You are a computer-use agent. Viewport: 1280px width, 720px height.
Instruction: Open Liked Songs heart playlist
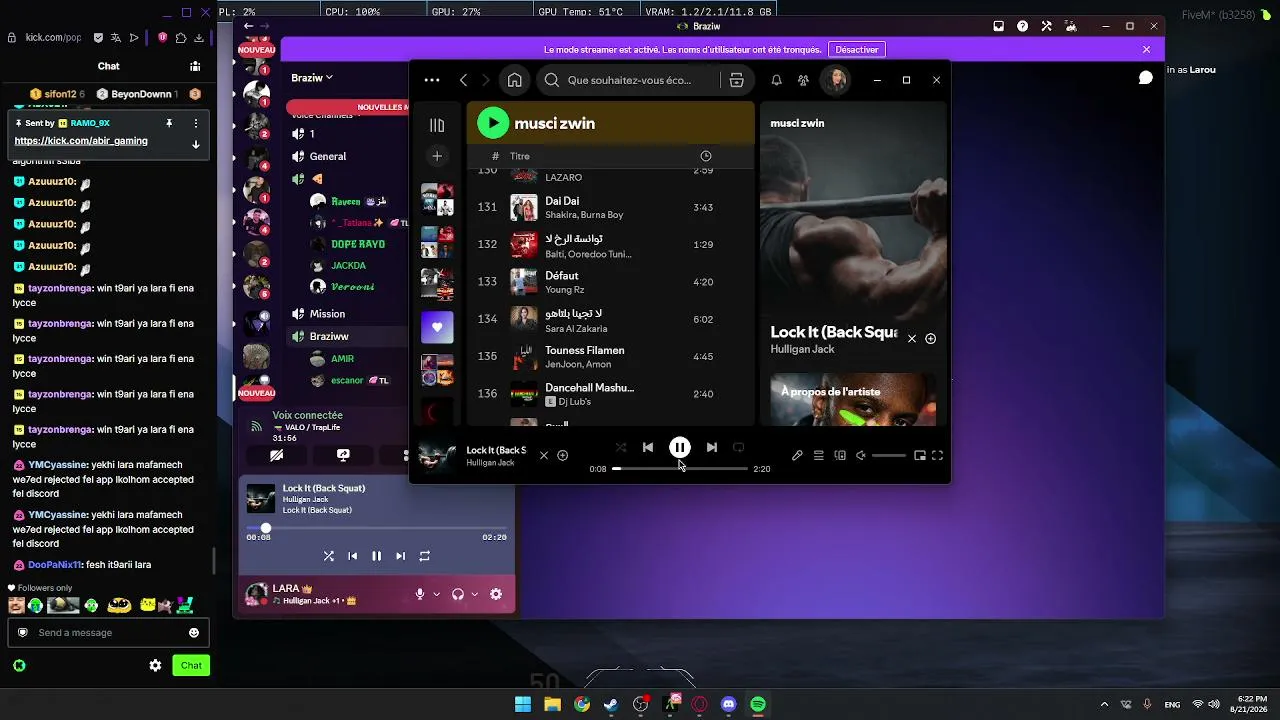click(437, 327)
